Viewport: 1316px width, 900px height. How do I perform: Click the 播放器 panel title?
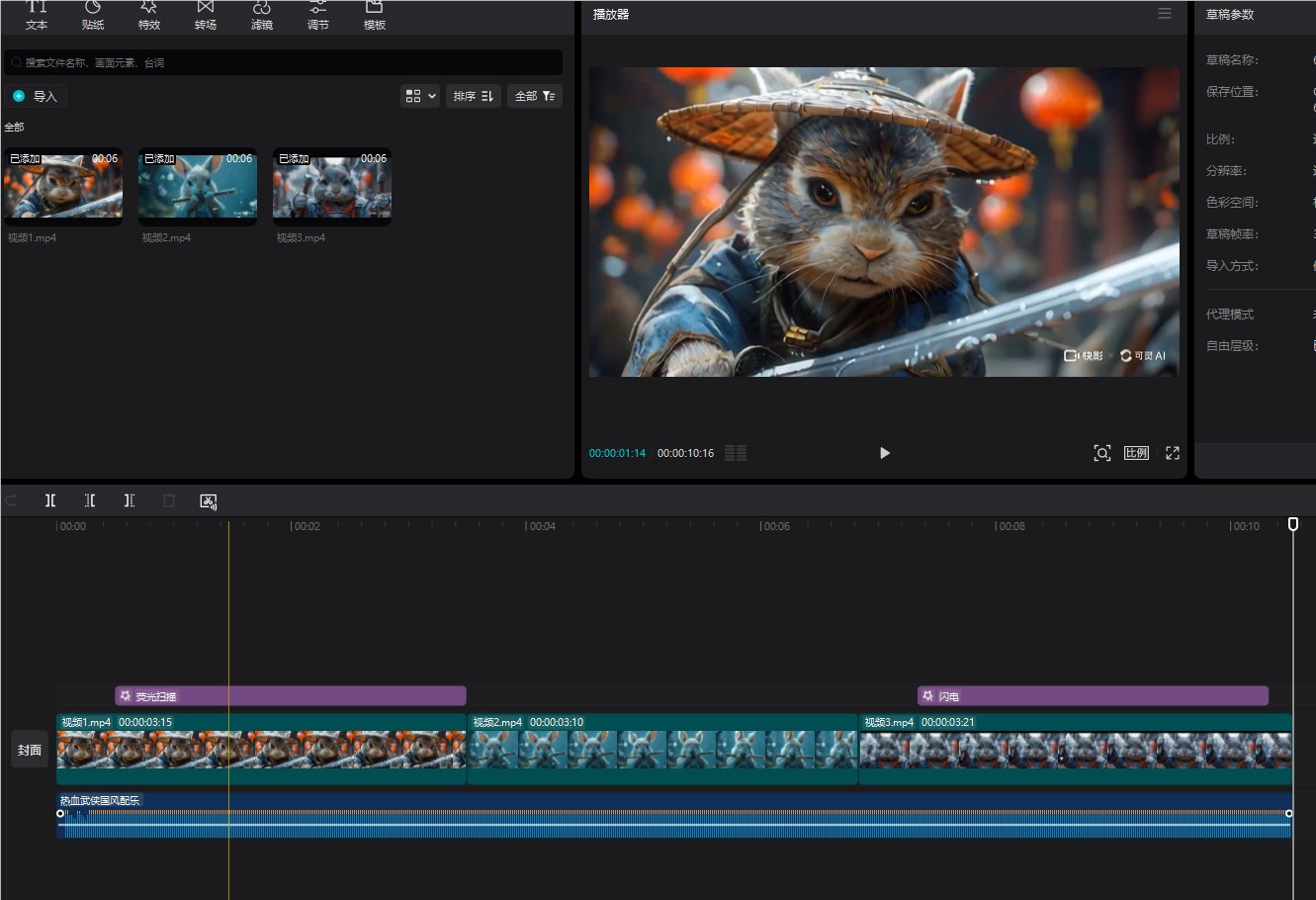point(611,15)
